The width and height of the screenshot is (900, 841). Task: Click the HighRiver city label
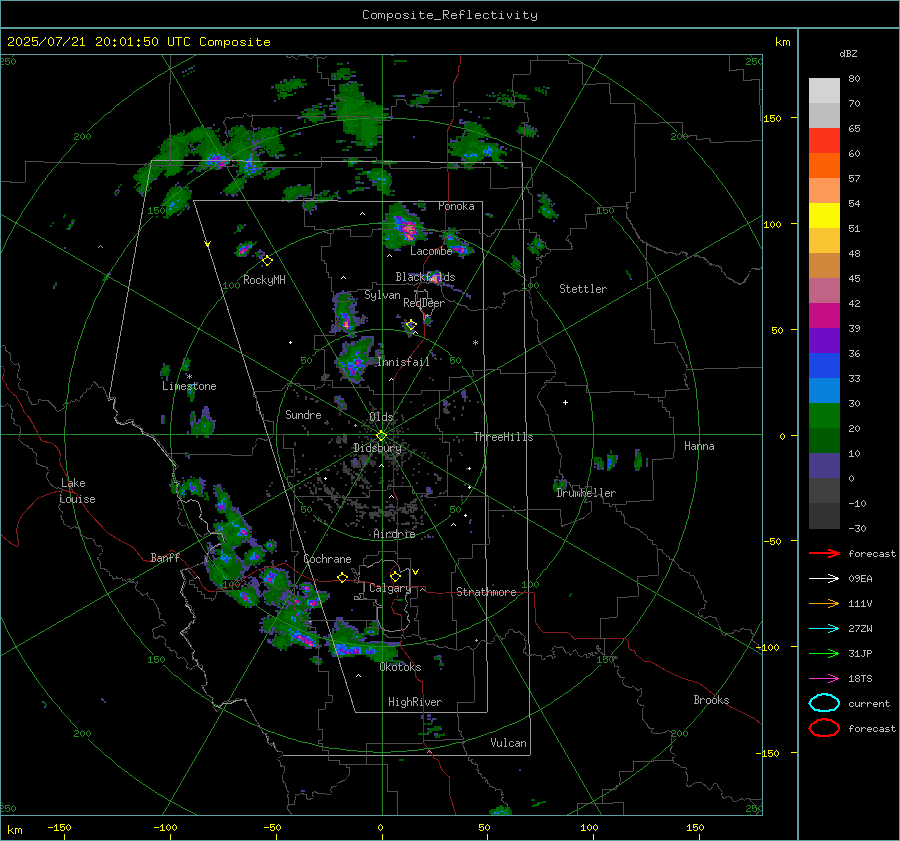415,702
